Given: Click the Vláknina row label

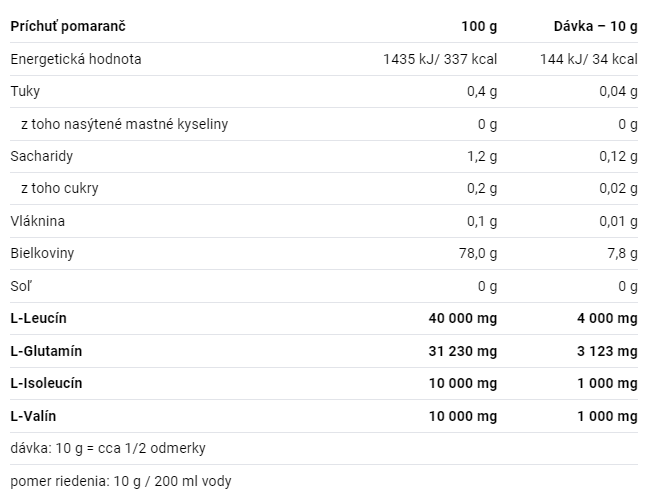Looking at the screenshot, I should (x=38, y=221).
